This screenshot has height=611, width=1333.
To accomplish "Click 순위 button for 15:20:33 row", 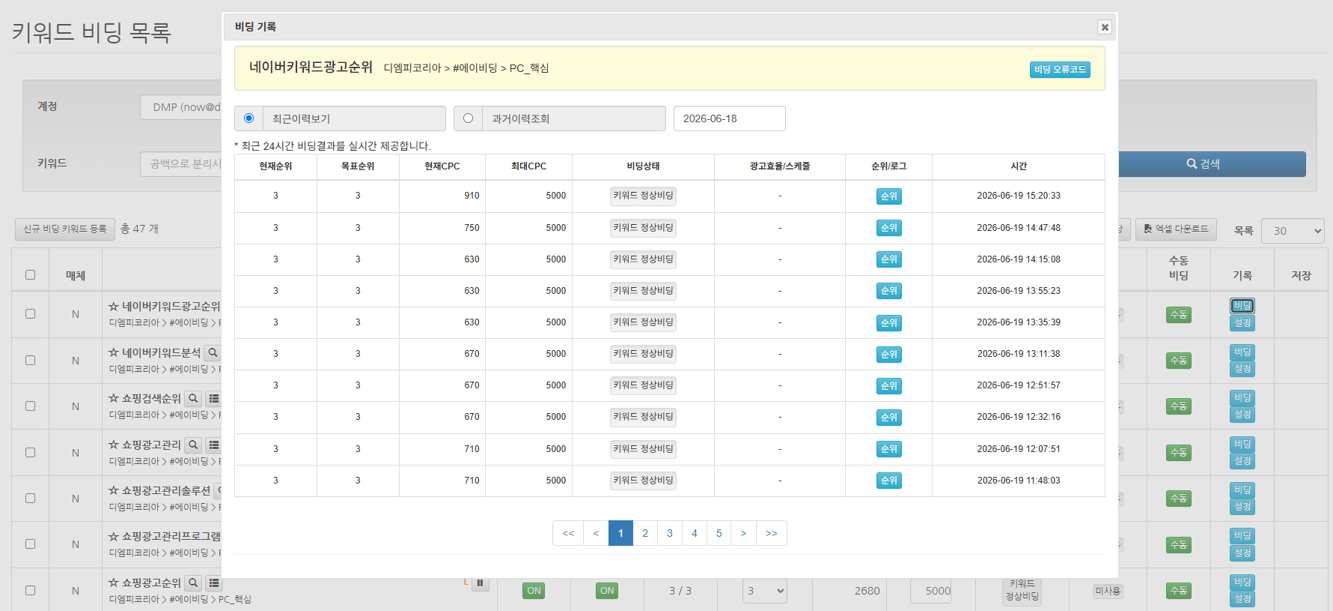I will 889,196.
